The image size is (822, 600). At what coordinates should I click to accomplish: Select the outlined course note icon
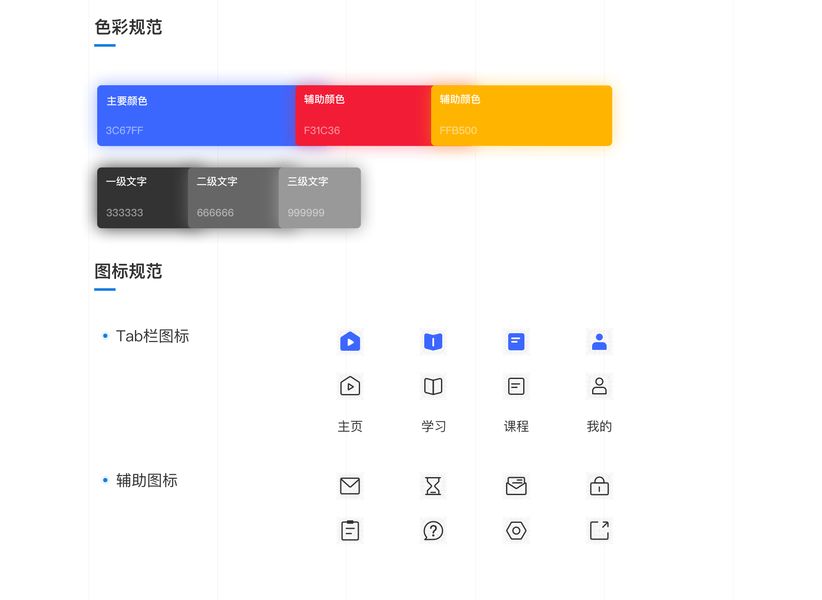[516, 386]
